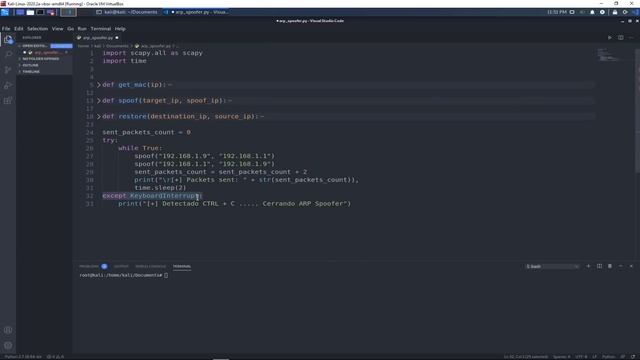Open notifications bell in Kali panel
The width and height of the screenshot is (640, 360).
point(592,12)
